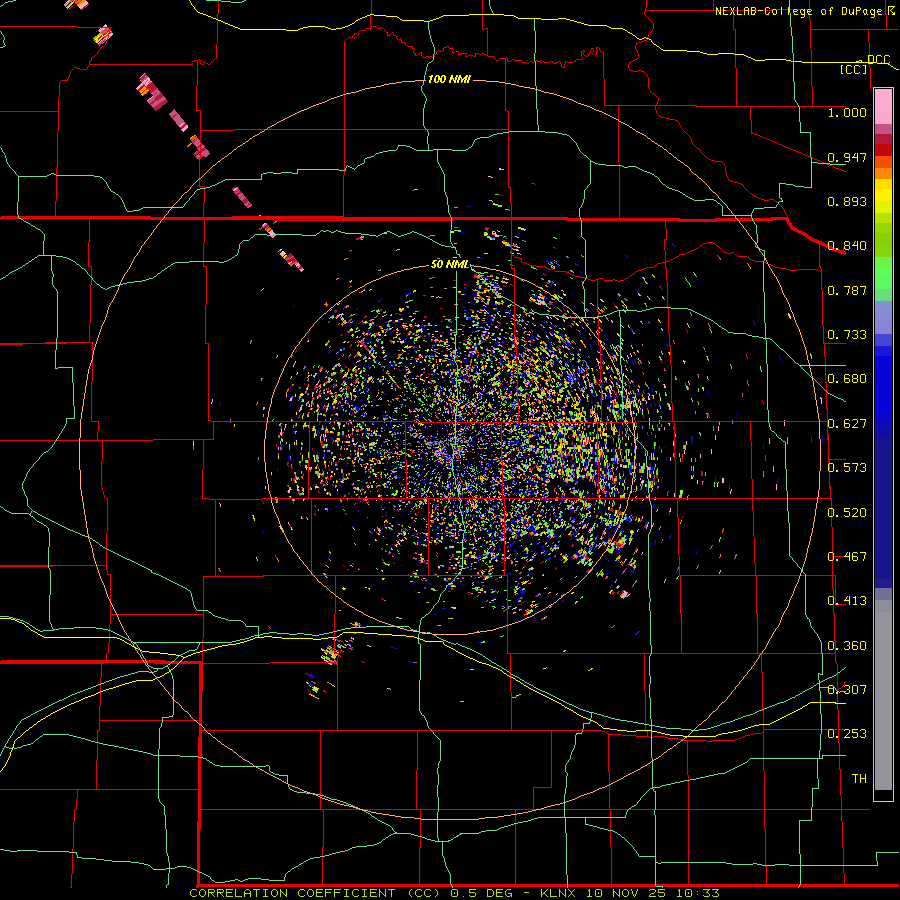Click the 0.520 legend value

[x=847, y=513]
